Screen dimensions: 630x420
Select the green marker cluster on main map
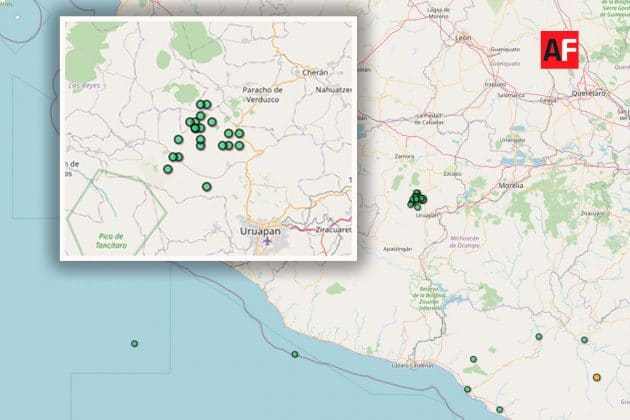coord(416,200)
